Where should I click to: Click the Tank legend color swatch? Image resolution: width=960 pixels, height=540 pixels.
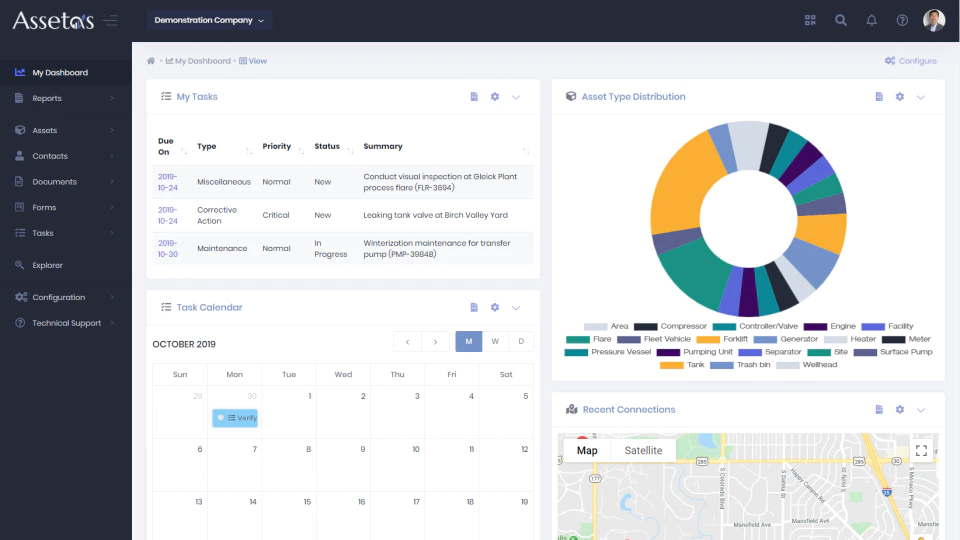point(671,365)
